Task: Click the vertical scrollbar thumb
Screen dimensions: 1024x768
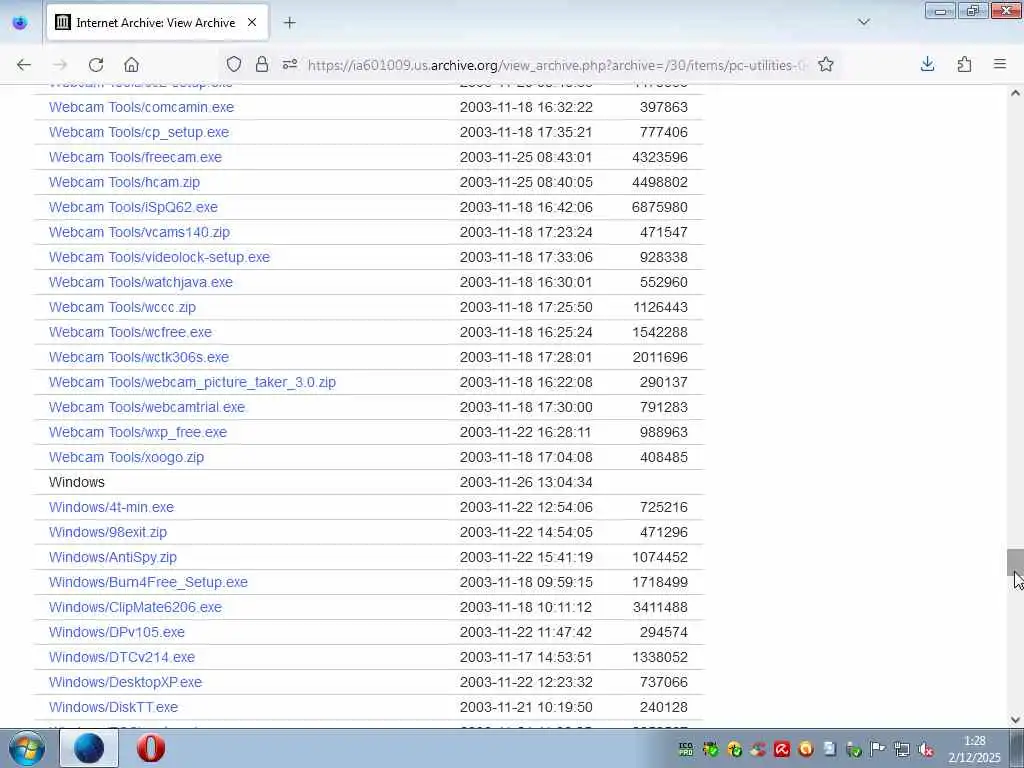Action: click(x=1015, y=562)
